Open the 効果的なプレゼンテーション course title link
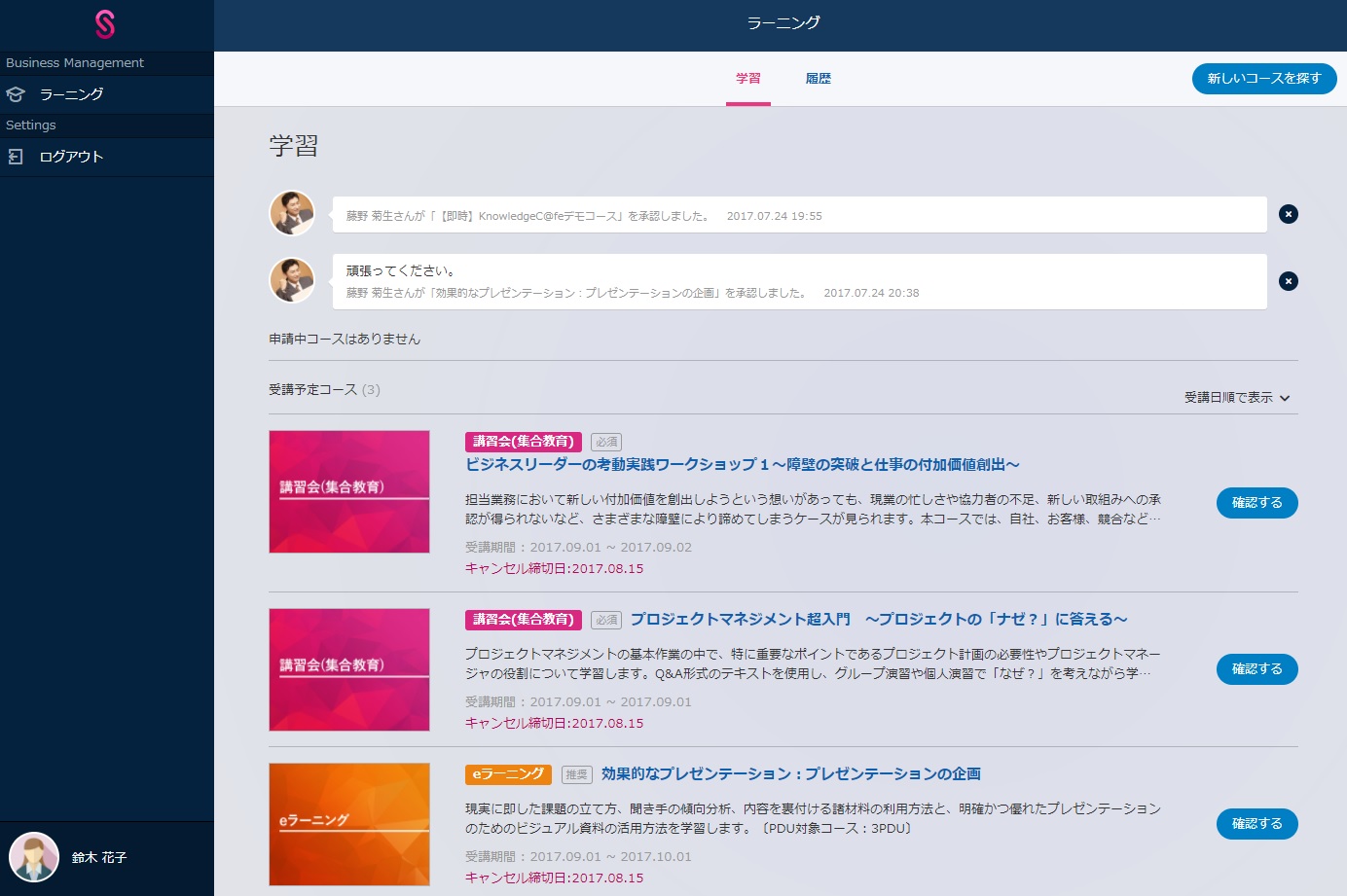The image size is (1347, 896). pyautogui.click(x=790, y=774)
